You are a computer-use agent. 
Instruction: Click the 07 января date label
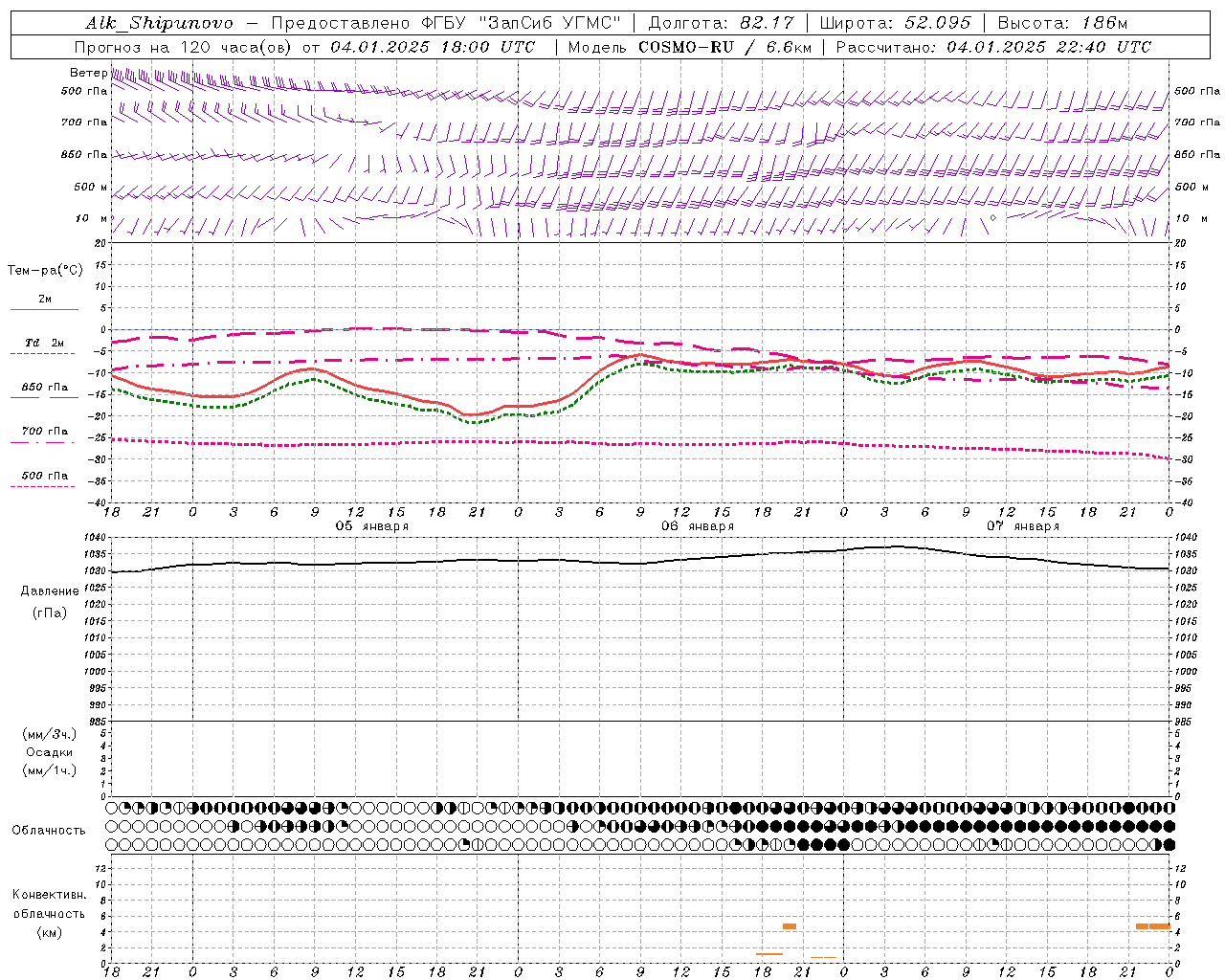click(x=1023, y=526)
